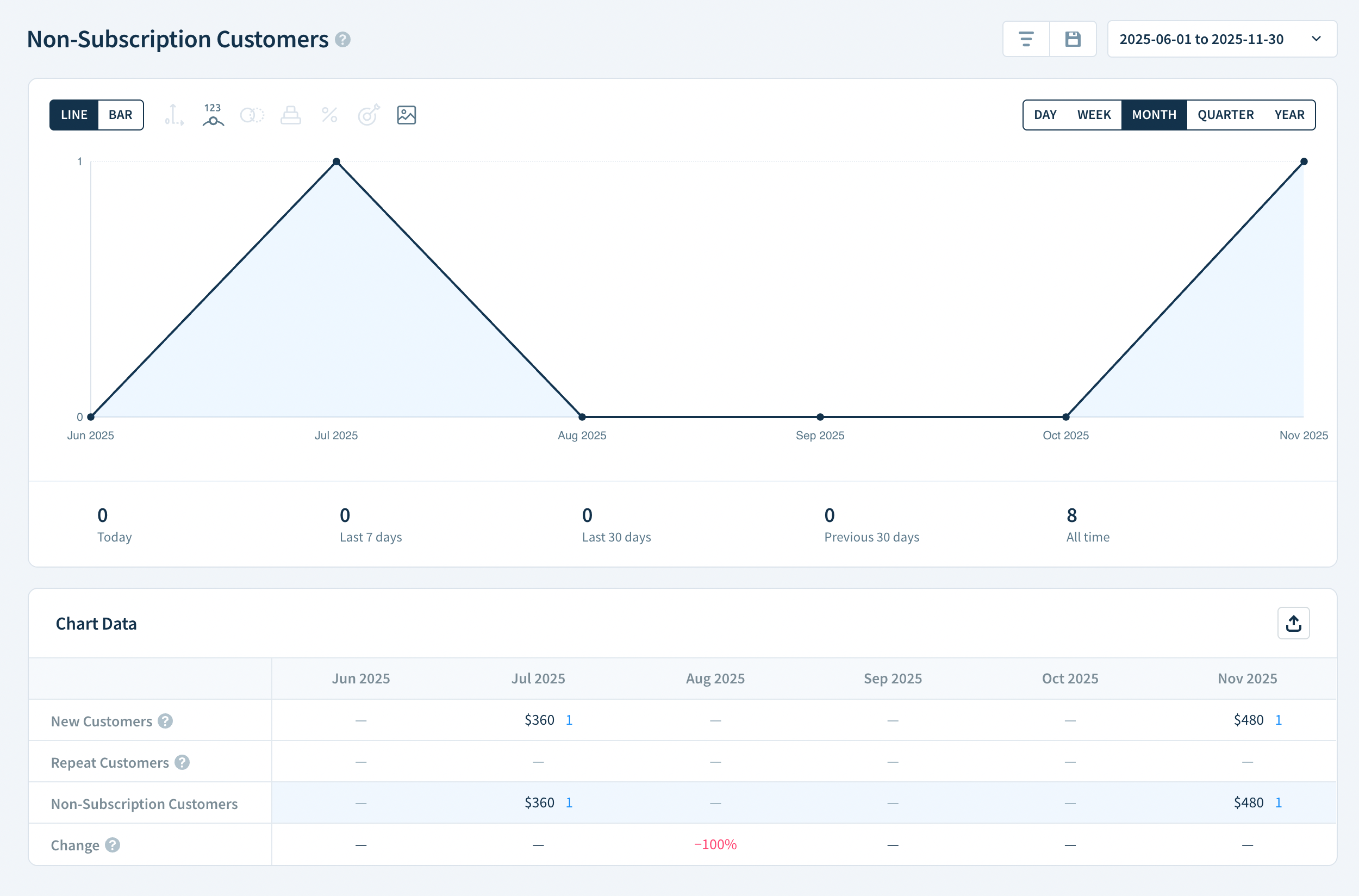The image size is (1359, 896).
Task: Click the save report icon
Action: [x=1073, y=39]
